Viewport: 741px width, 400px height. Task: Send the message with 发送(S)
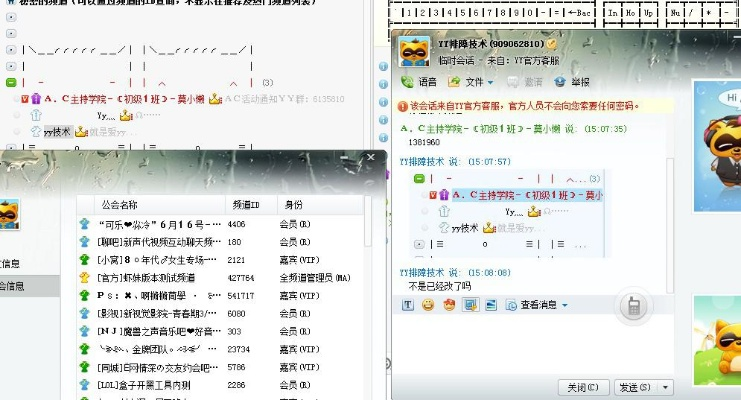(x=635, y=388)
